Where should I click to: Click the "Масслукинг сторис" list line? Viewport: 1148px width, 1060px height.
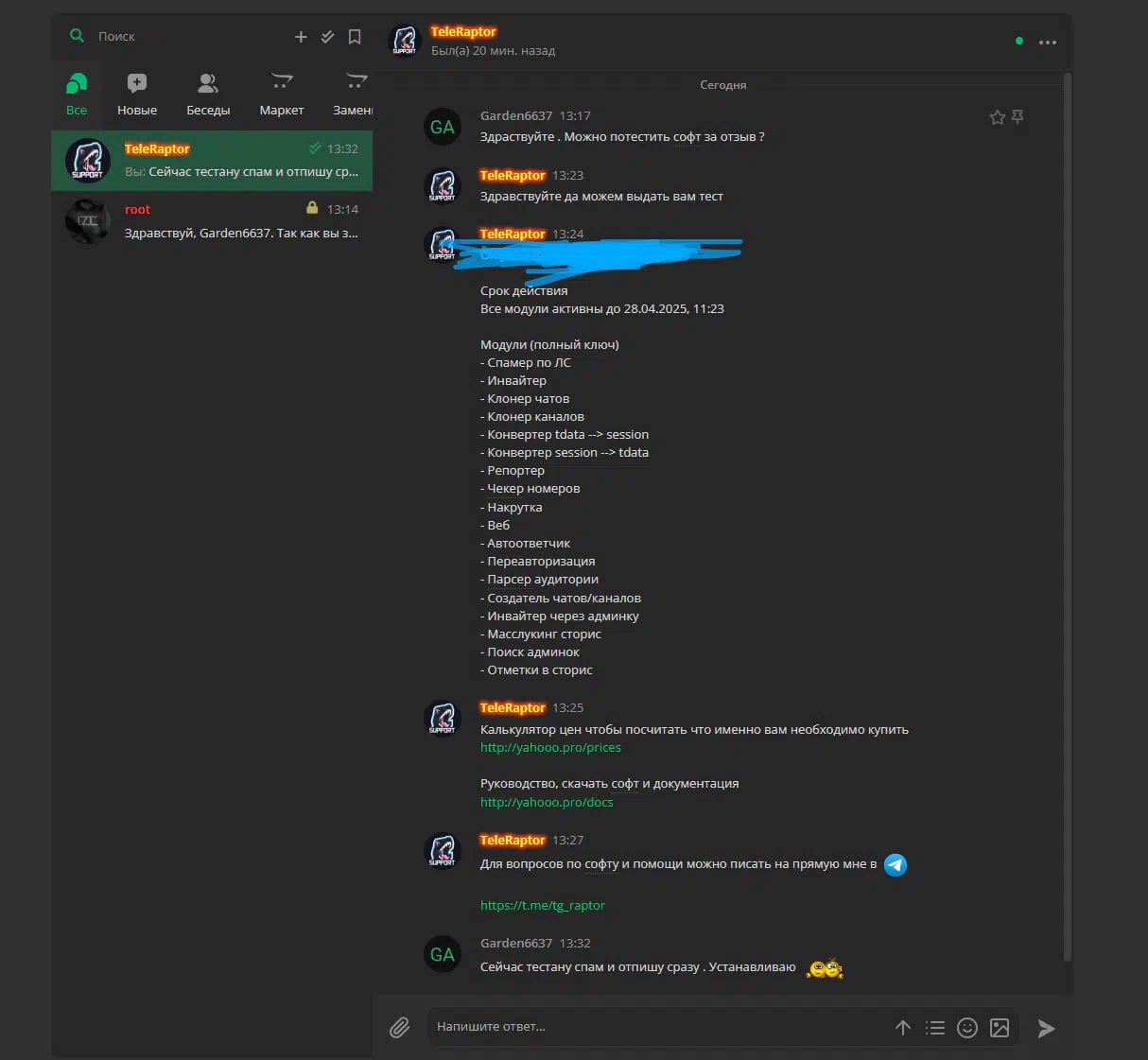tap(541, 634)
